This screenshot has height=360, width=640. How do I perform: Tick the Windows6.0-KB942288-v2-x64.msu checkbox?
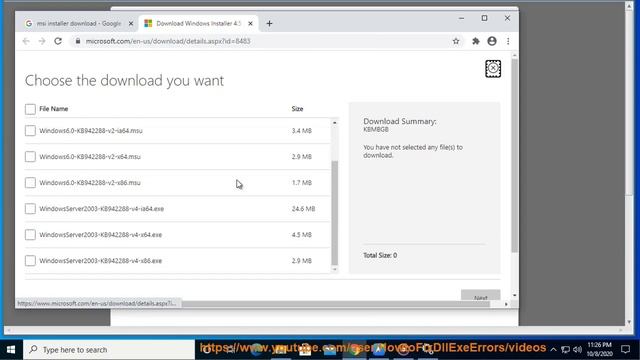[x=30, y=157]
